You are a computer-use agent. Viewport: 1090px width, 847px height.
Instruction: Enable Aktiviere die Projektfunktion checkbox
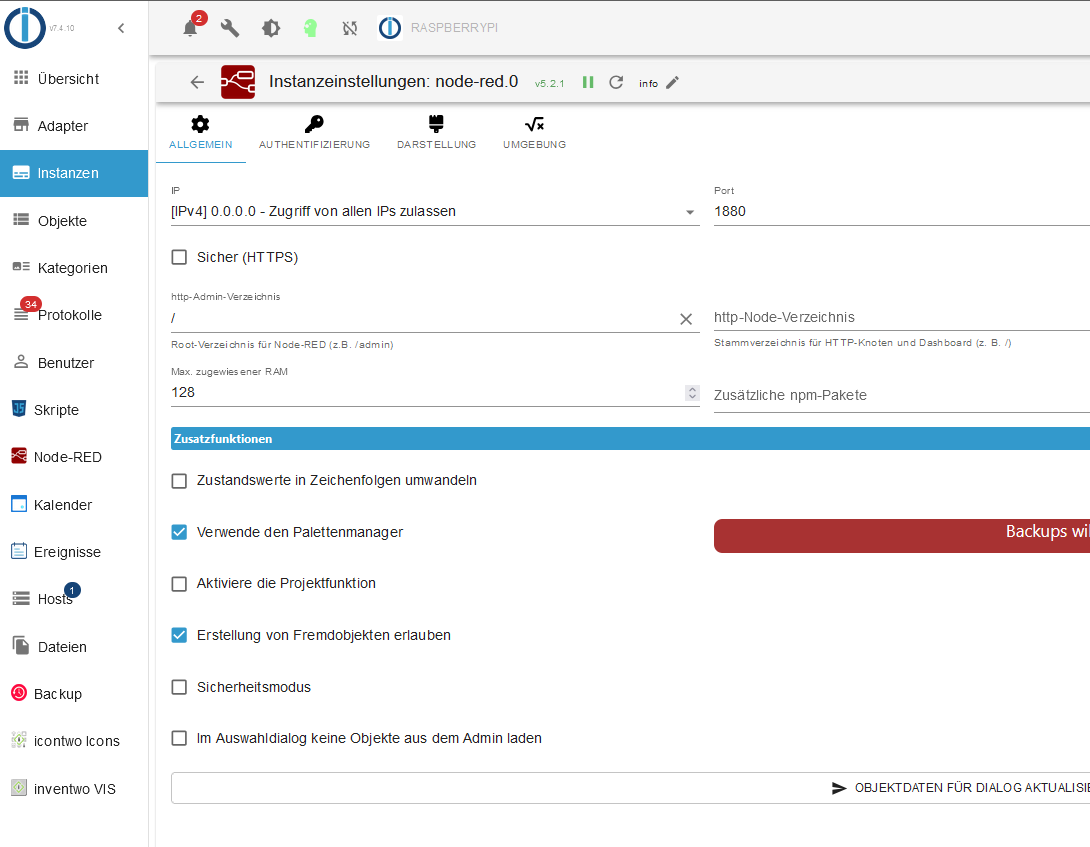click(x=179, y=583)
